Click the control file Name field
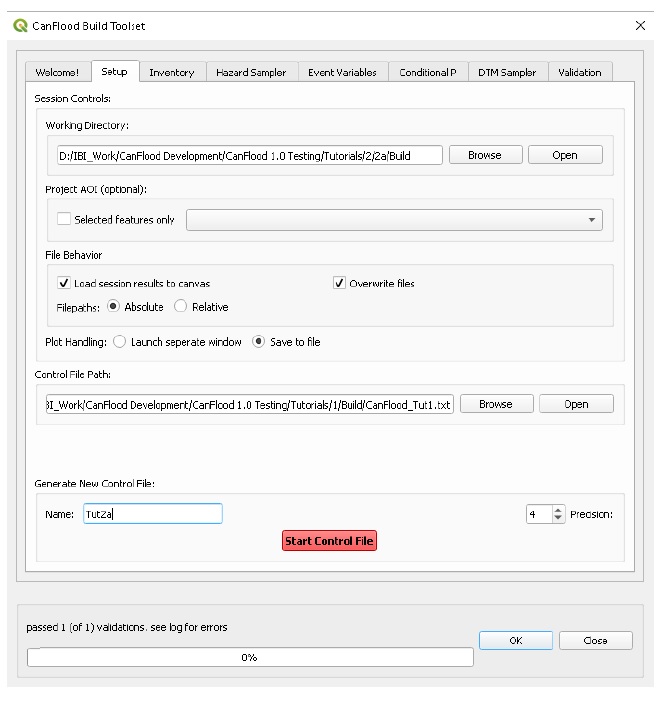661x701 pixels. tap(153, 514)
